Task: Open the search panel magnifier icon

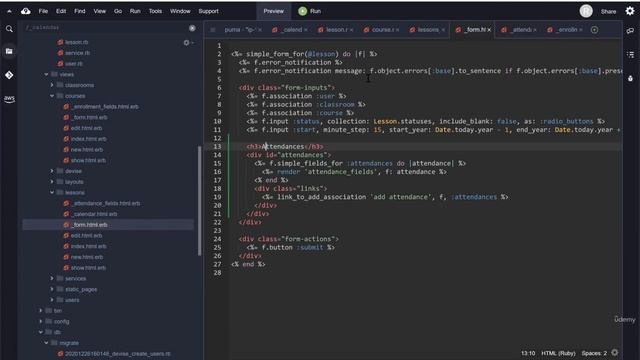Action: pyautogui.click(x=9, y=29)
